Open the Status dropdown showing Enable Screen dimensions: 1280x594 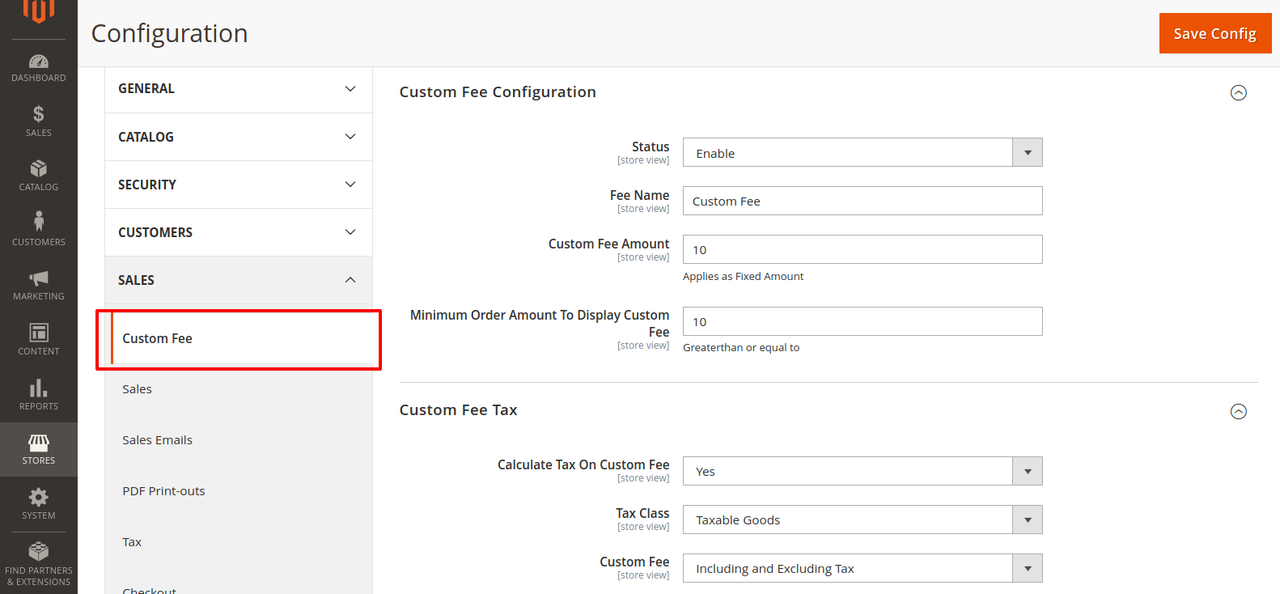(862, 153)
